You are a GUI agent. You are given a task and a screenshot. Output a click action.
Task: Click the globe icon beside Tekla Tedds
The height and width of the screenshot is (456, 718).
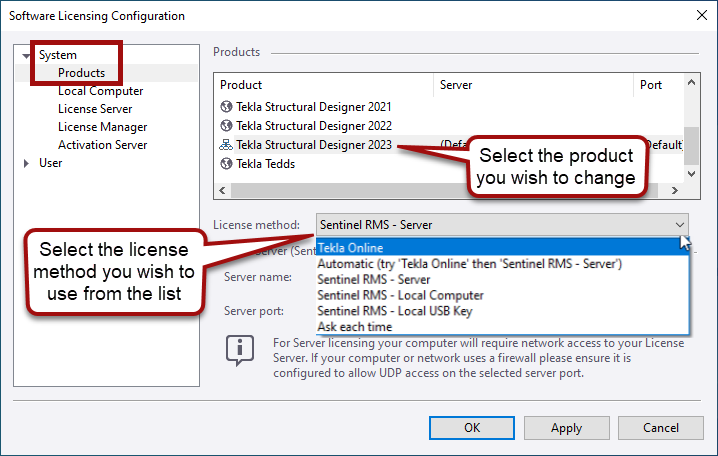click(x=226, y=163)
